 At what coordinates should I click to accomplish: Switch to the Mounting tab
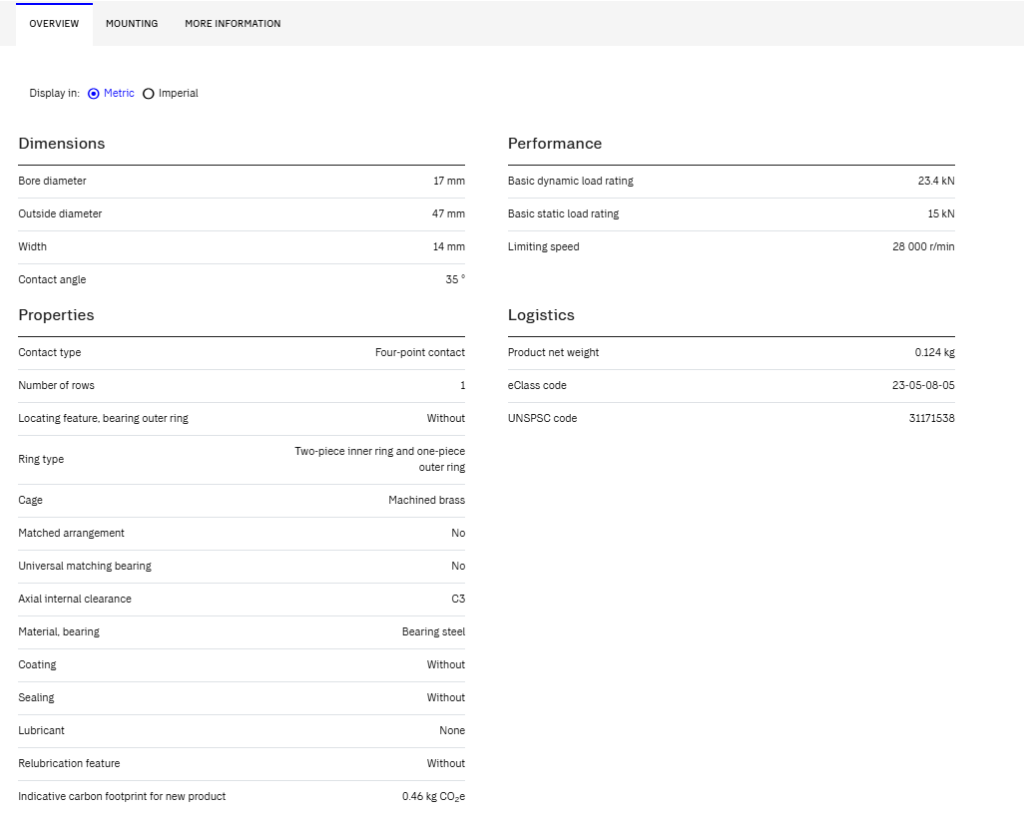[132, 24]
